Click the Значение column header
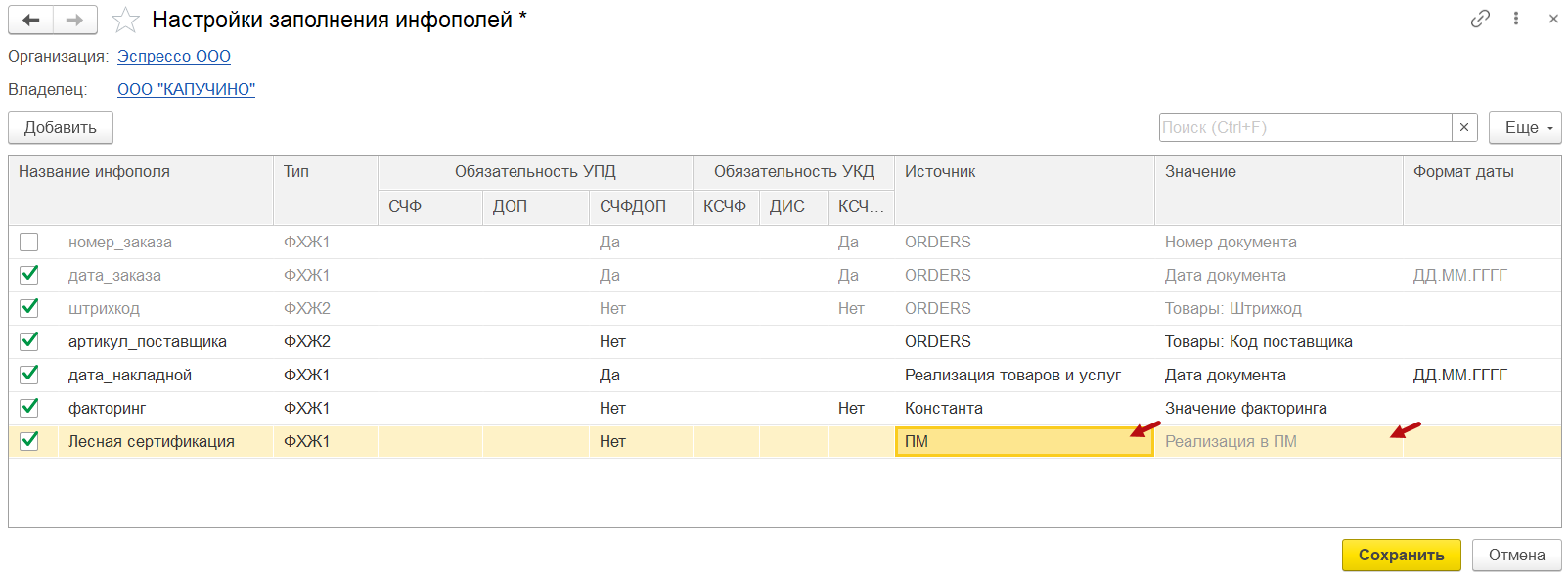This screenshot has width=1568, height=579. (x=1278, y=190)
